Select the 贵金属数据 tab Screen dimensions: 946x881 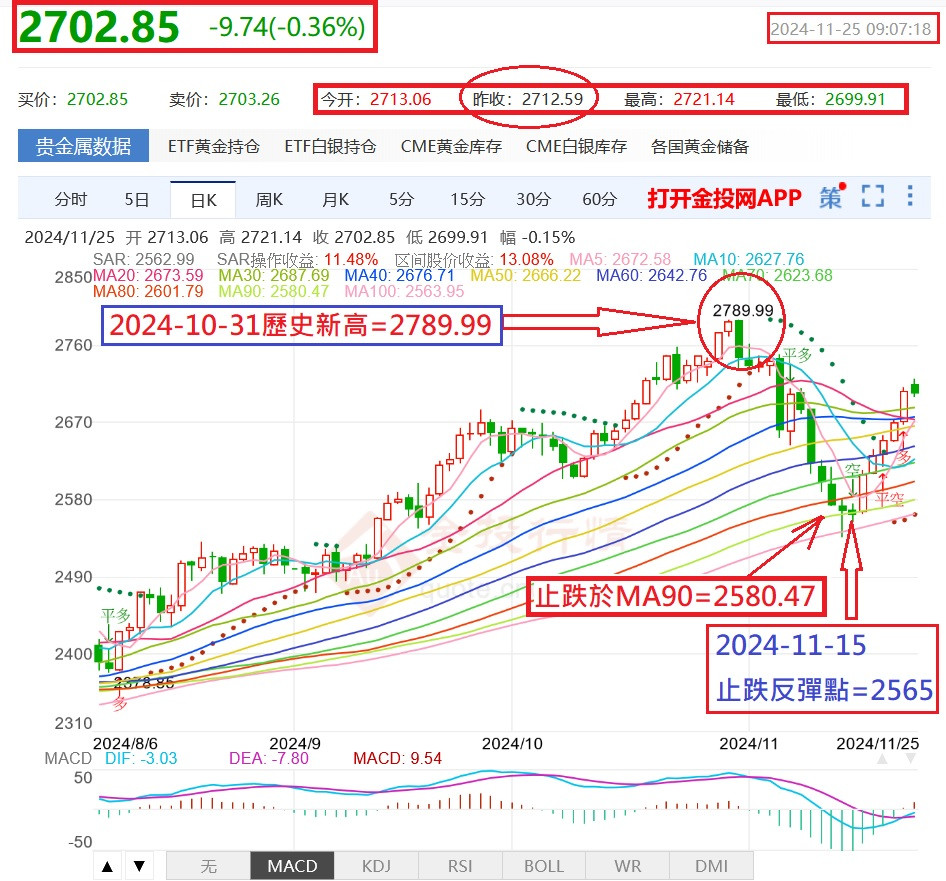[83, 145]
